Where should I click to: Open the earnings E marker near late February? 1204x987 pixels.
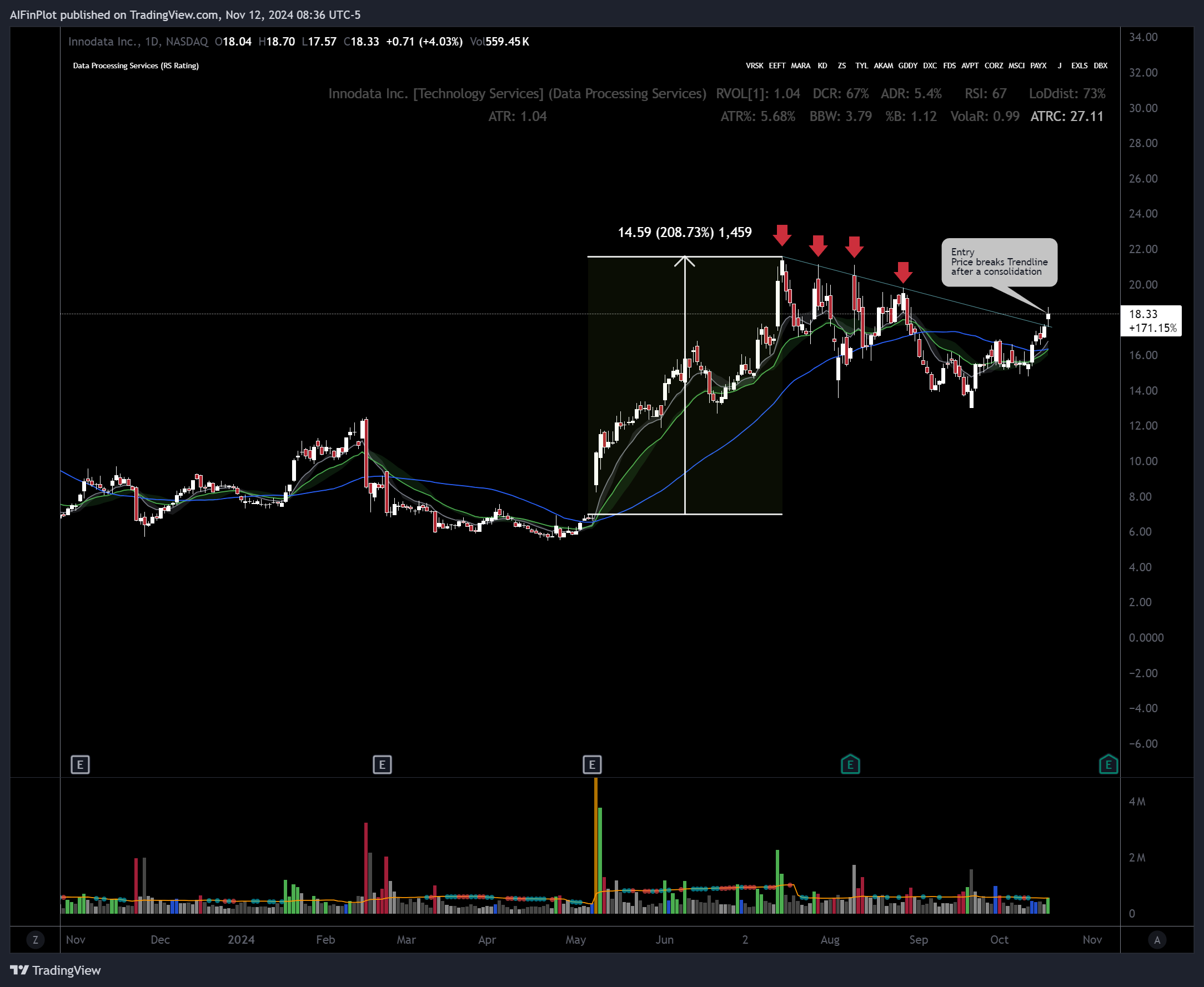click(x=382, y=765)
